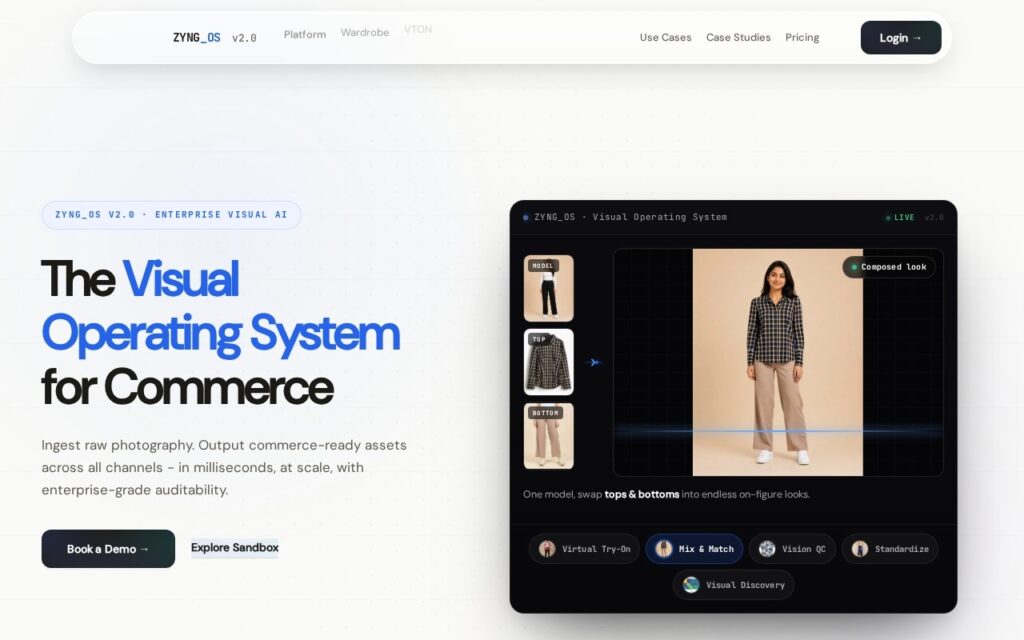1024x640 pixels.
Task: Click the Composed look badge
Action: [889, 267]
